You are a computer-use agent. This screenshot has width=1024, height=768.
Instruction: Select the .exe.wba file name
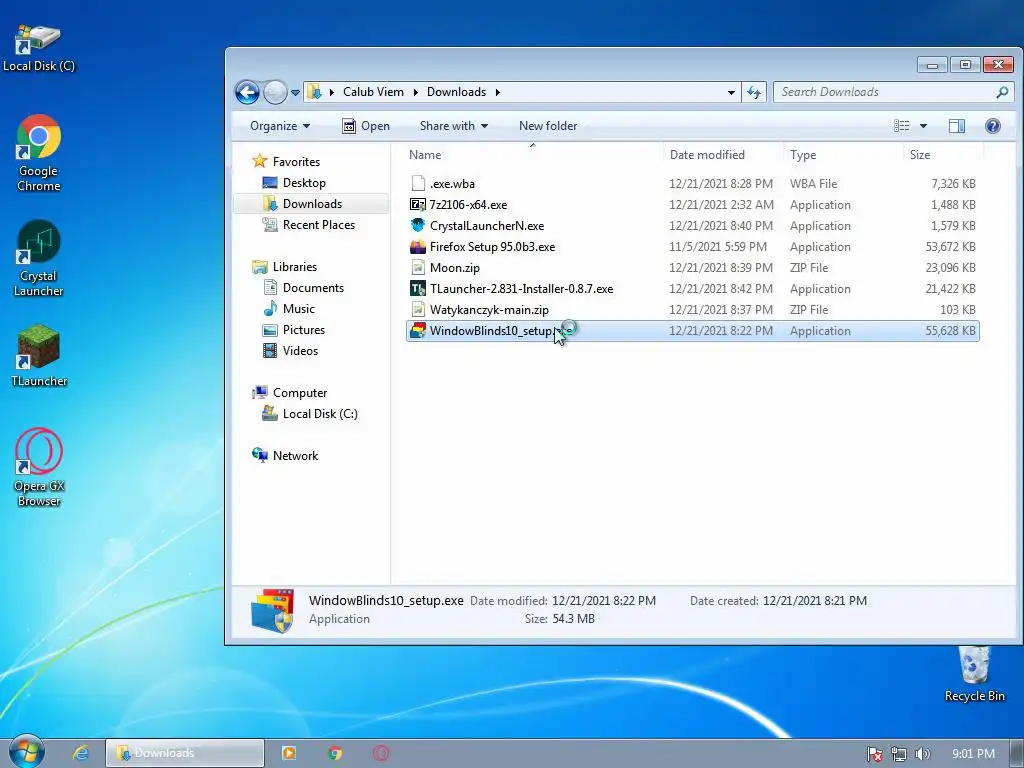tap(452, 184)
